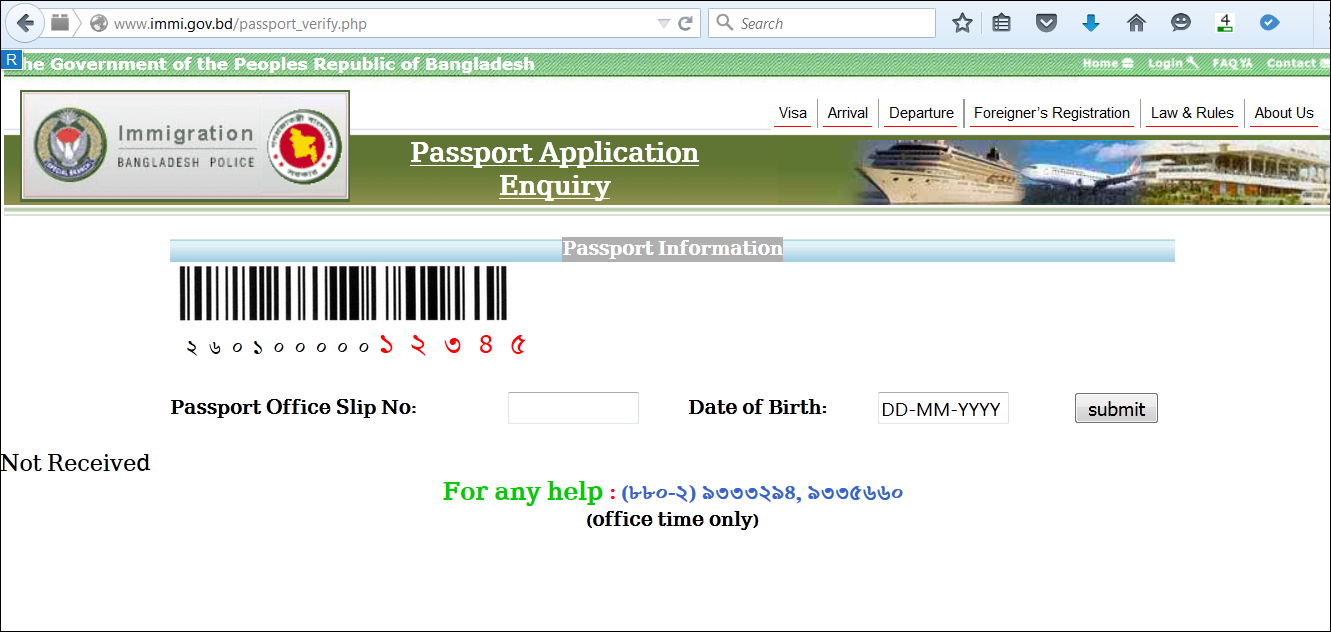Bookmark this page using the star icon
Viewport: 1331px width, 632px height.
tap(962, 22)
